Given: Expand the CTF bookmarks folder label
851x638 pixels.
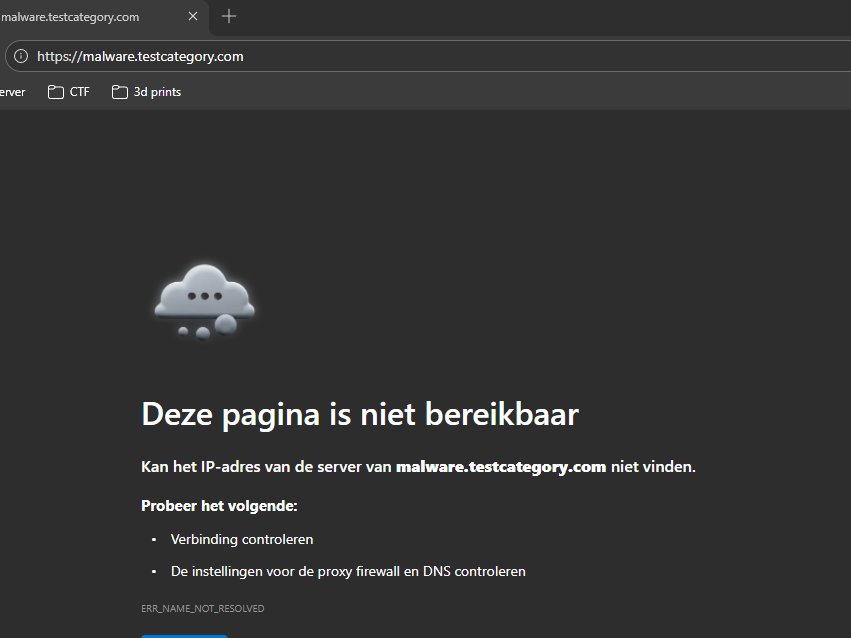Looking at the screenshot, I should click(79, 92).
